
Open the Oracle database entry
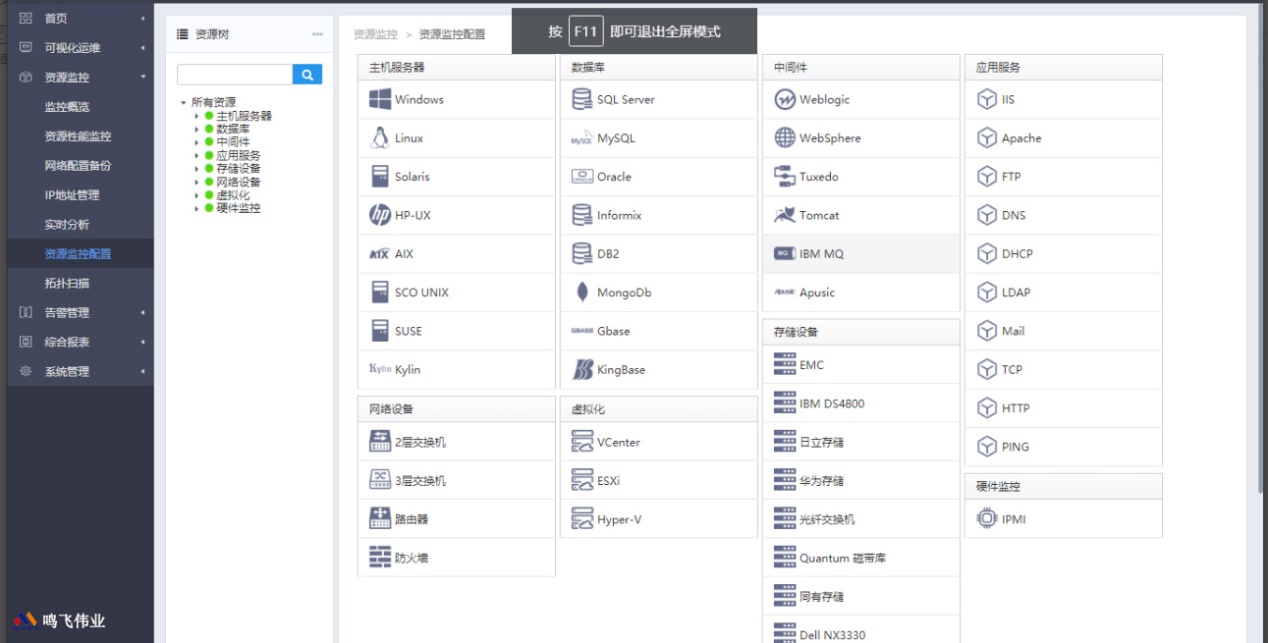614,177
